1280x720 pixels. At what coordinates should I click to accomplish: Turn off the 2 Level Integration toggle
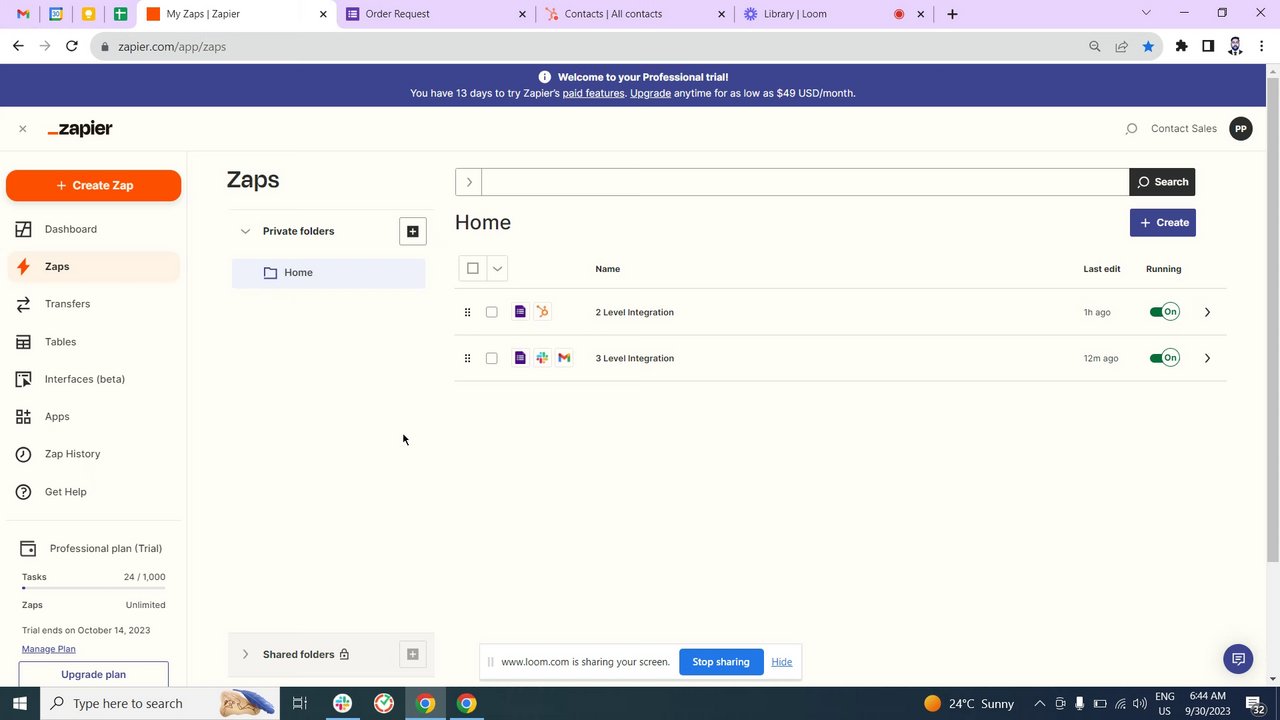click(1164, 312)
